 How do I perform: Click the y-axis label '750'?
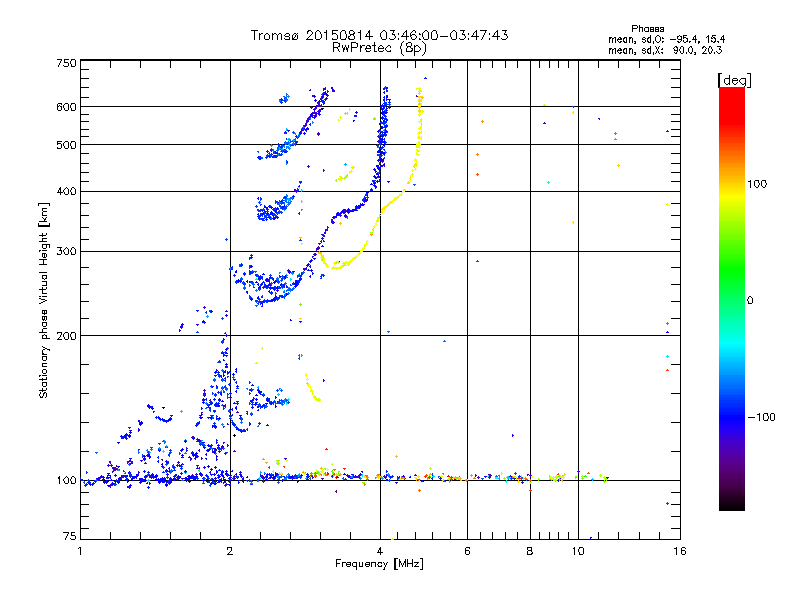(66, 63)
